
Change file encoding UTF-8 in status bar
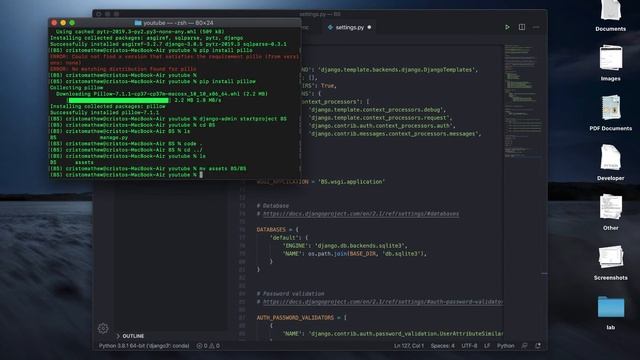click(x=469, y=346)
